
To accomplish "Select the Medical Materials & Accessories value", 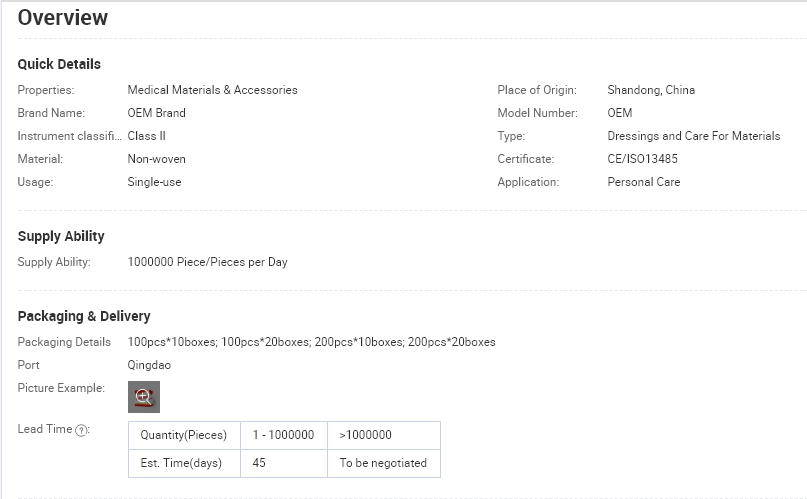I will (212, 90).
